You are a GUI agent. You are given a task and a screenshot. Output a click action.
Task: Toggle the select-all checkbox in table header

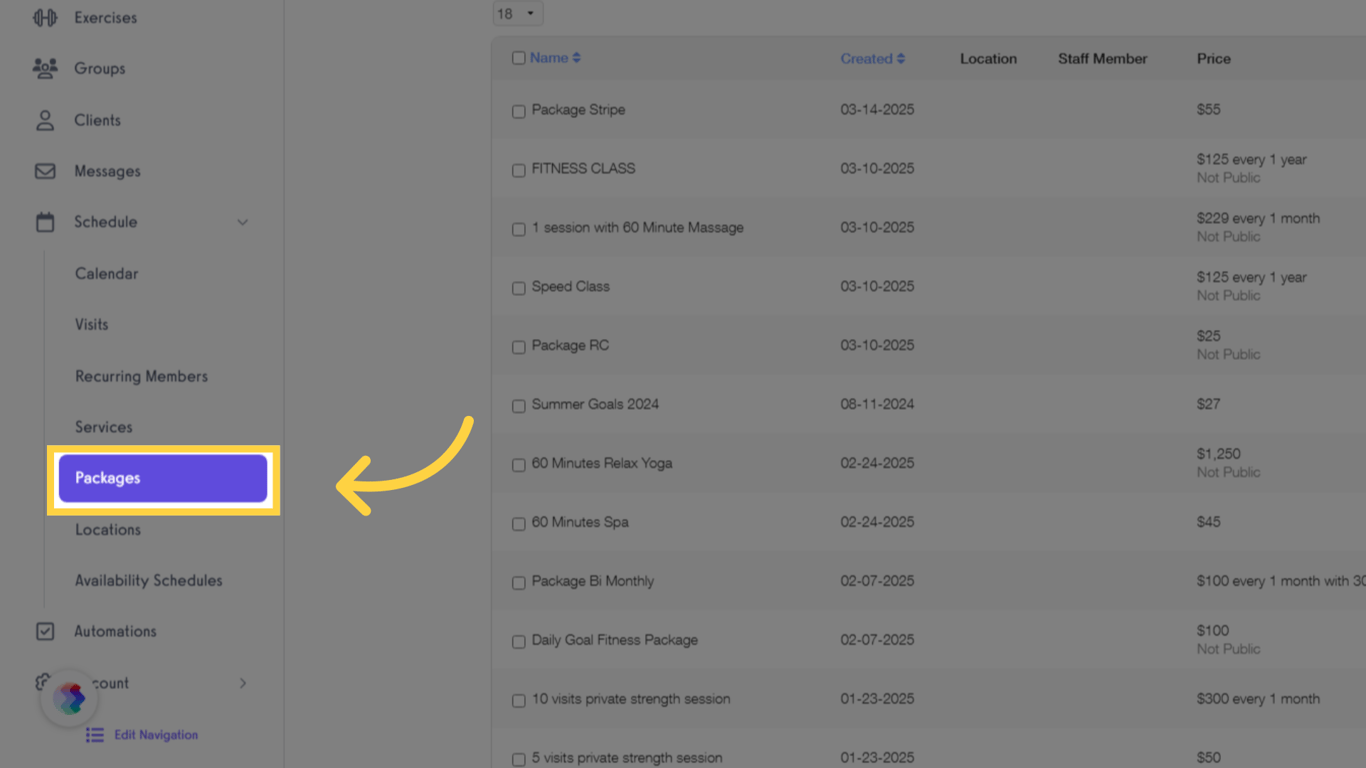click(x=518, y=58)
